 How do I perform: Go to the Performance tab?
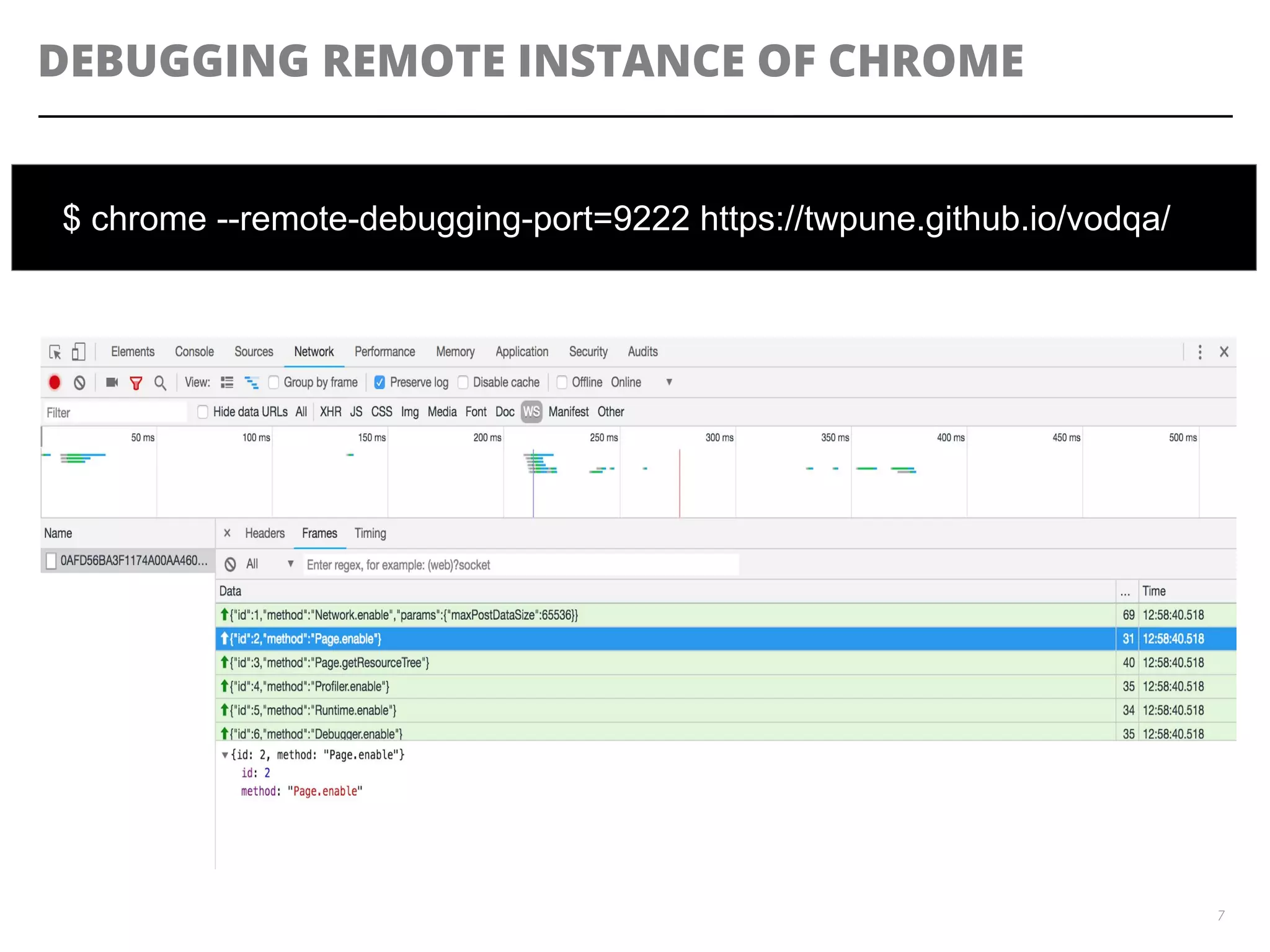click(384, 351)
